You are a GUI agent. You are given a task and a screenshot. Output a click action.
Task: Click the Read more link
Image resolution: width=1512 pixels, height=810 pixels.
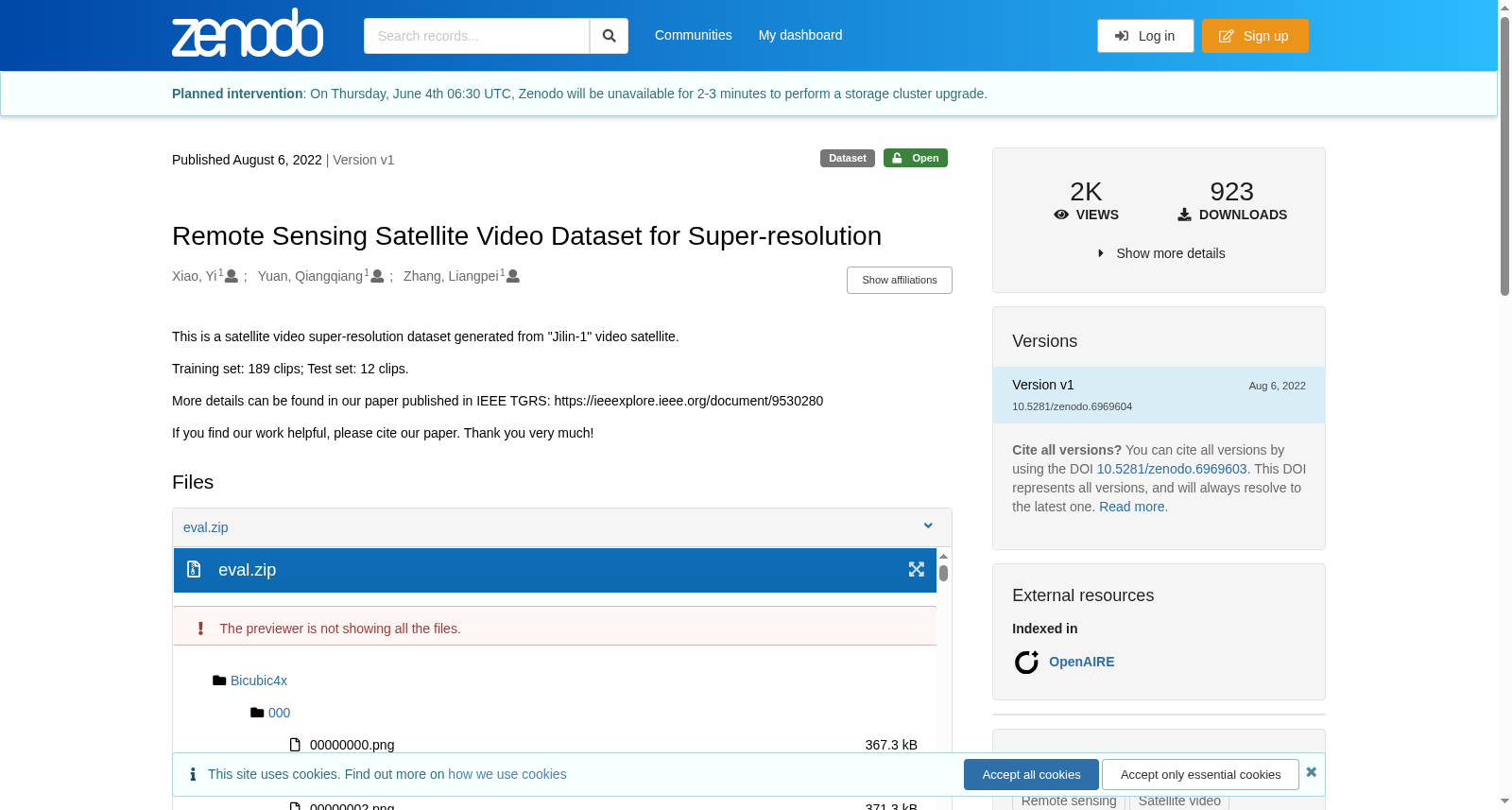click(1132, 507)
